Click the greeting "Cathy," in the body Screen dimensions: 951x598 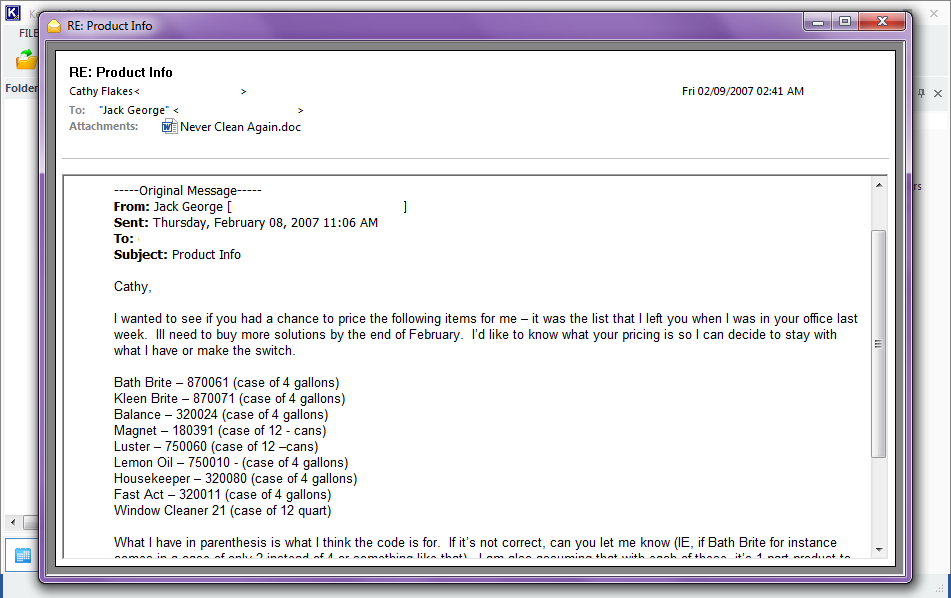tap(133, 287)
